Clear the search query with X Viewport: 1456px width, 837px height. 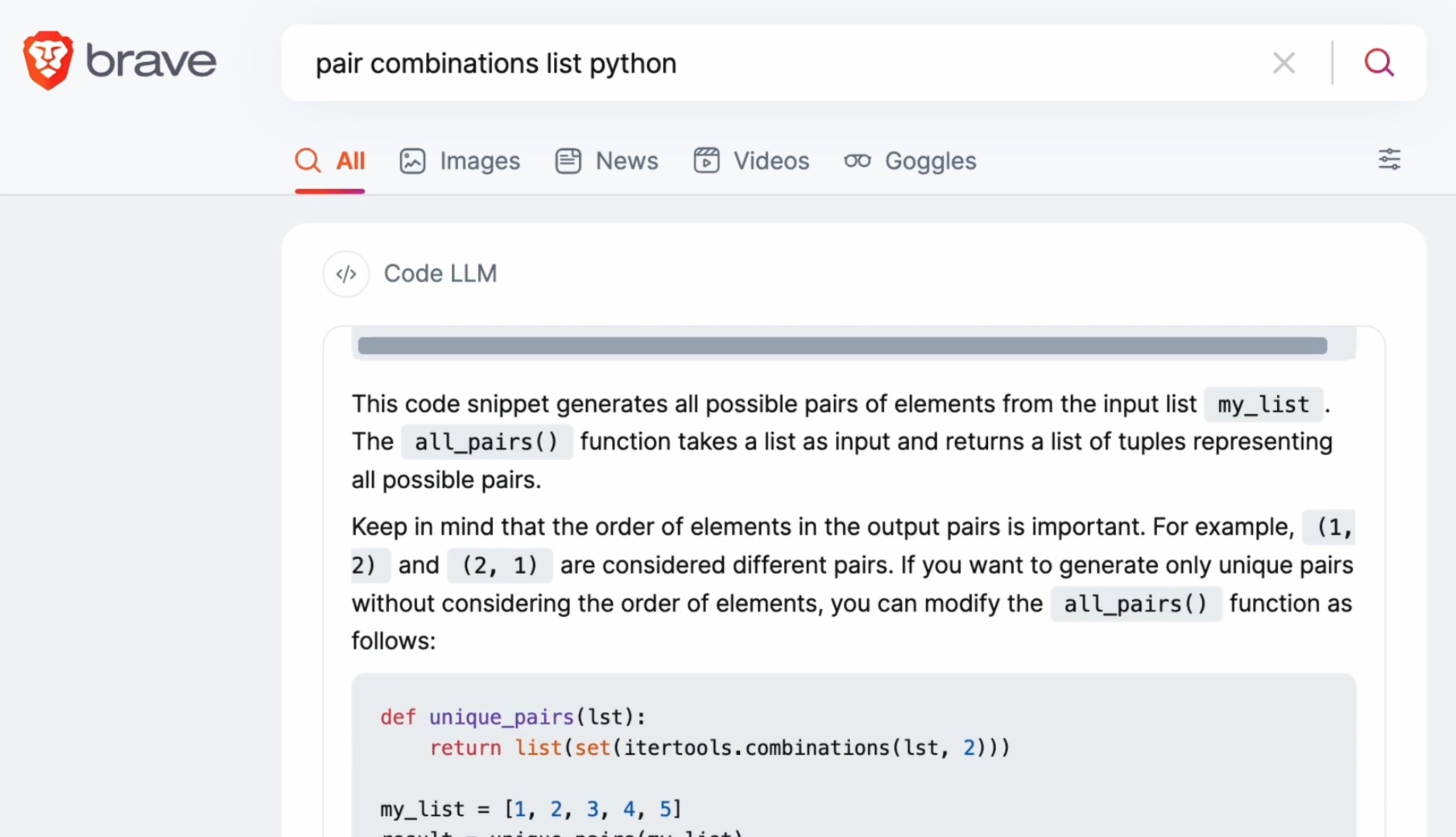point(1284,63)
